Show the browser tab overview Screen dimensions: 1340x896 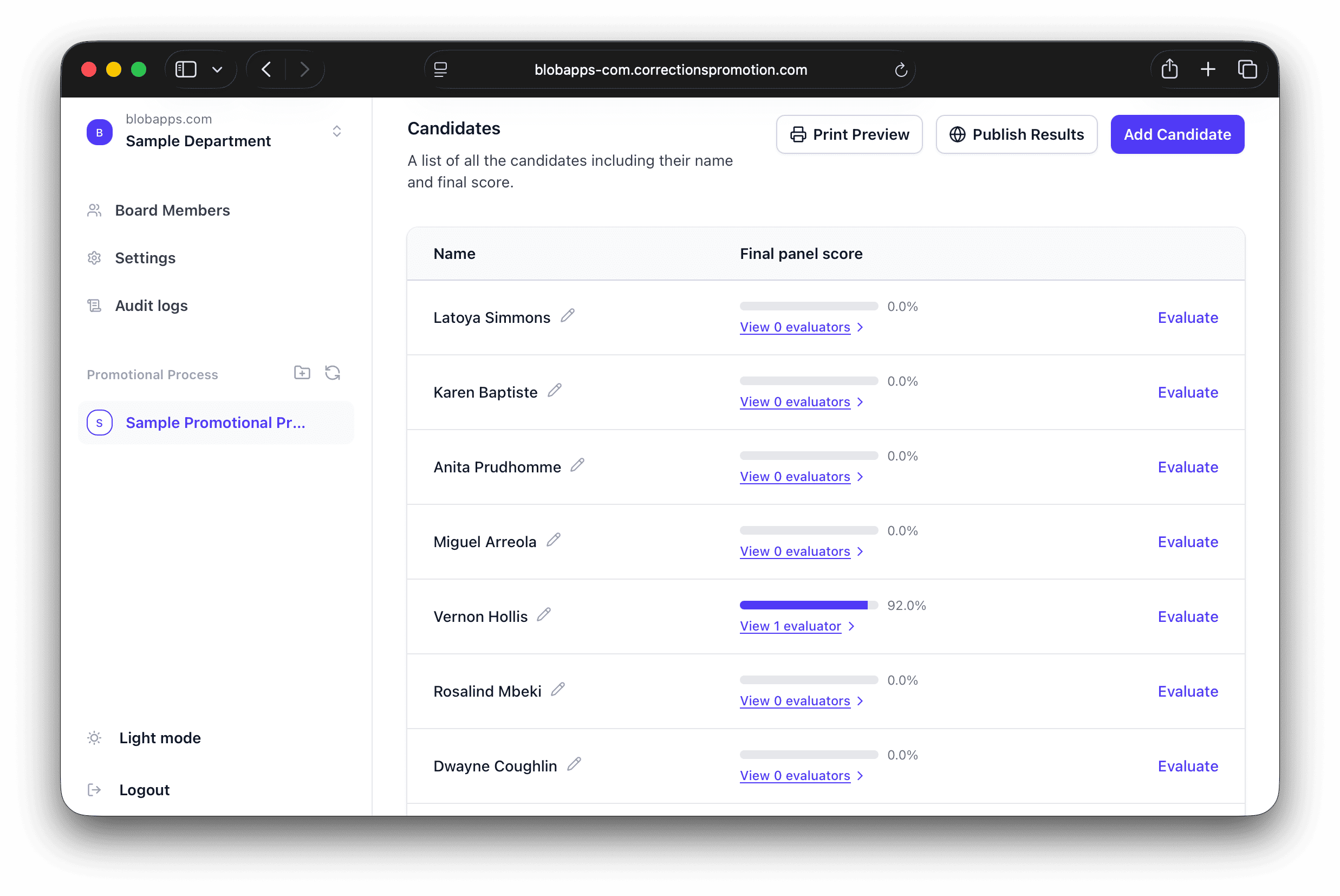click(1247, 70)
